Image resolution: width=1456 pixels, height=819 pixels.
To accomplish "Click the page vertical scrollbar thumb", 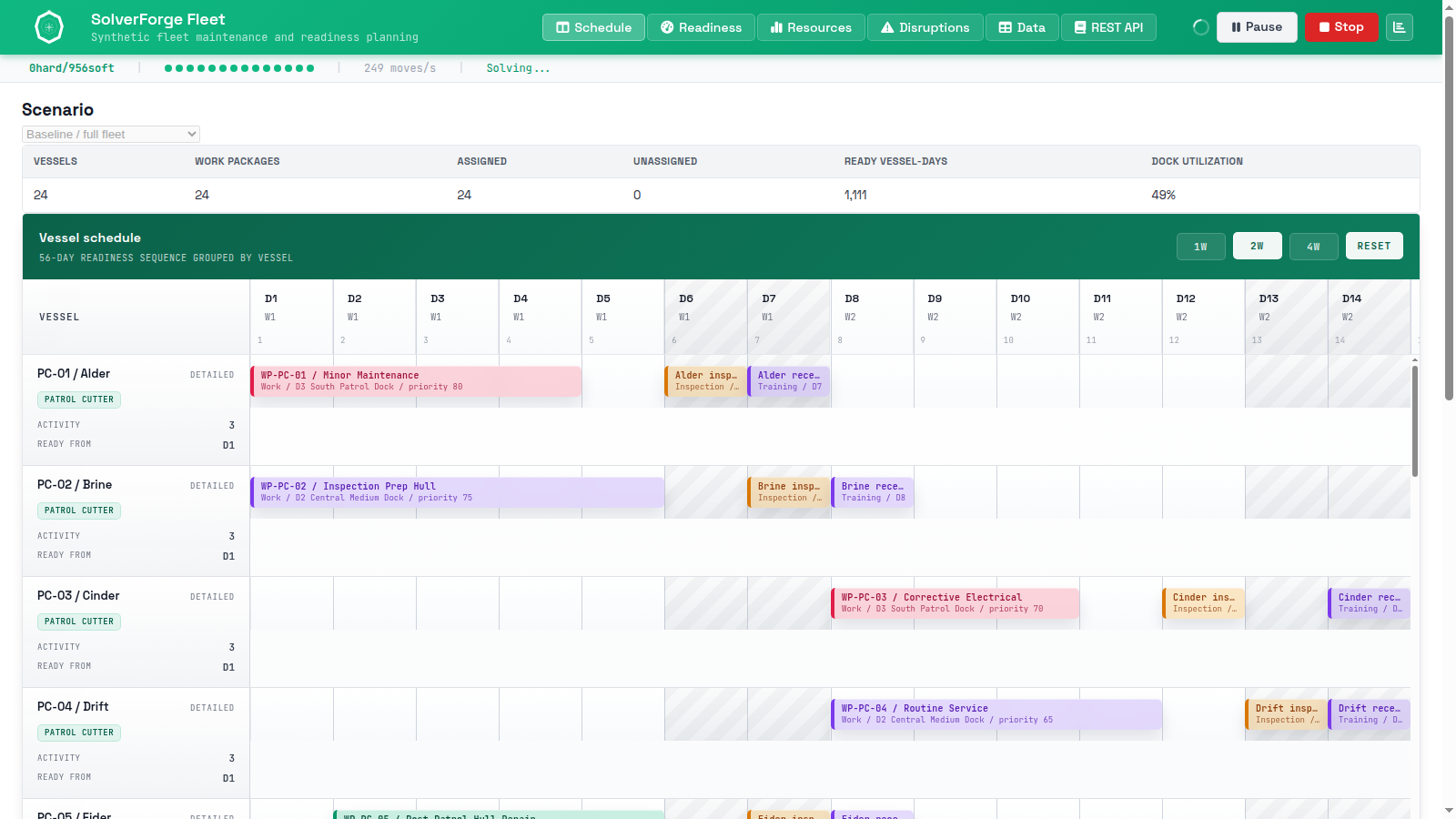I will pyautogui.click(x=1449, y=208).
